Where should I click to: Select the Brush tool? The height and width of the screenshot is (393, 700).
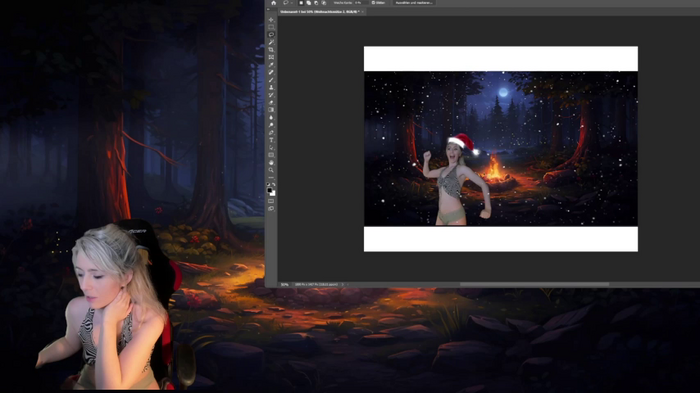click(x=271, y=80)
